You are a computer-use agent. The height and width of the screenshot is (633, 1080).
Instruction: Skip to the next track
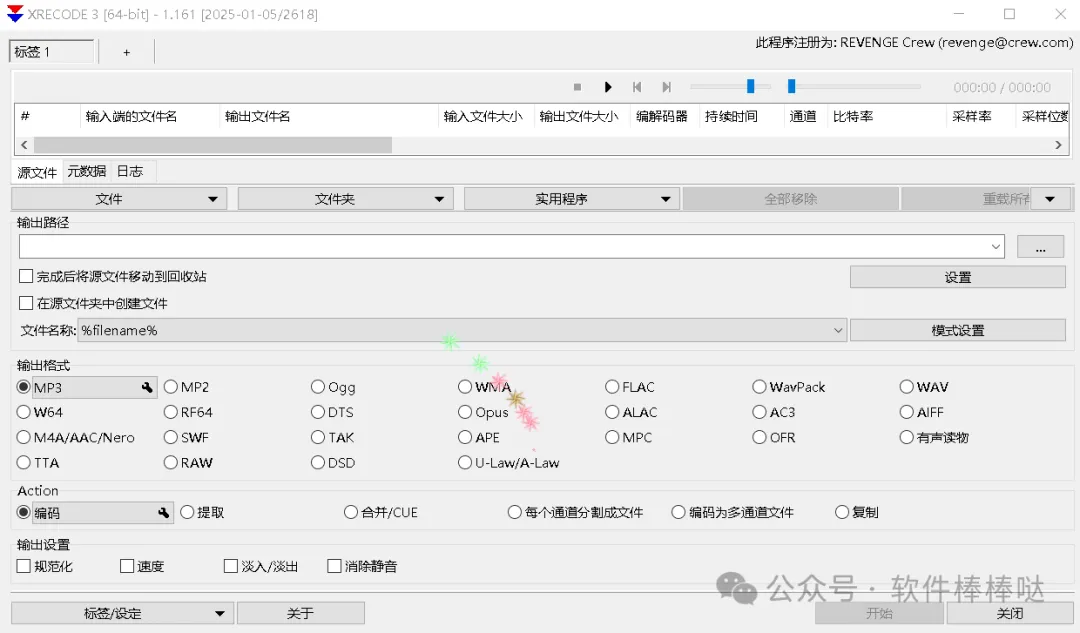tap(666, 87)
